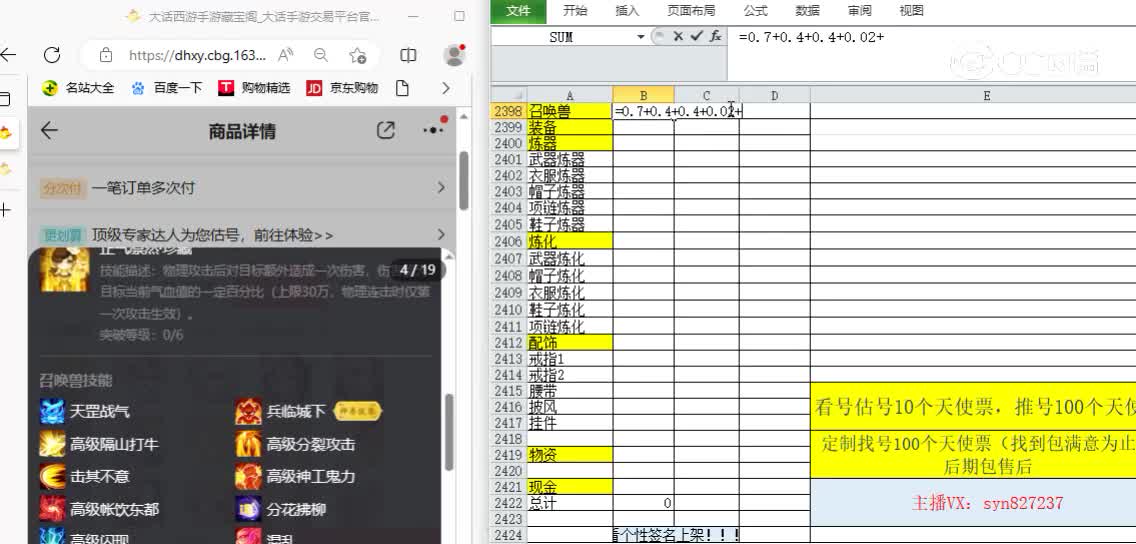Reload the page with the refresh icon
Image resolution: width=1136 pixels, height=544 pixels.
[51, 55]
